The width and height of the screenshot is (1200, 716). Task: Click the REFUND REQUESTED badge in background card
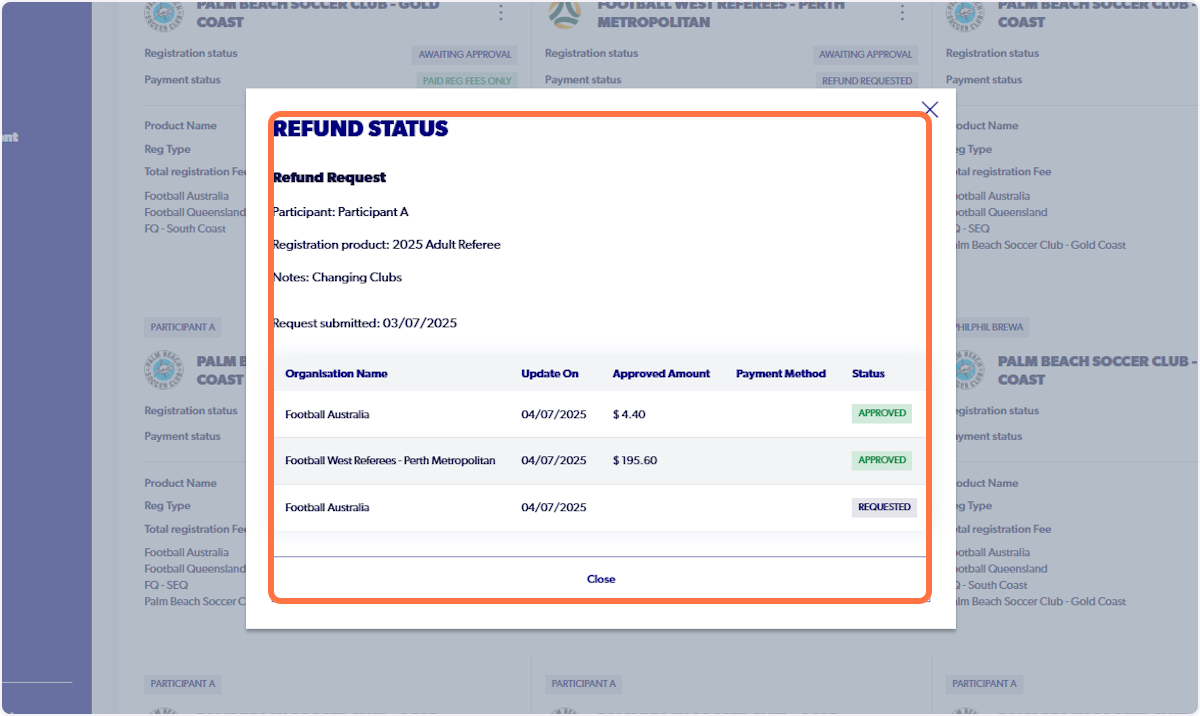[x=867, y=81]
